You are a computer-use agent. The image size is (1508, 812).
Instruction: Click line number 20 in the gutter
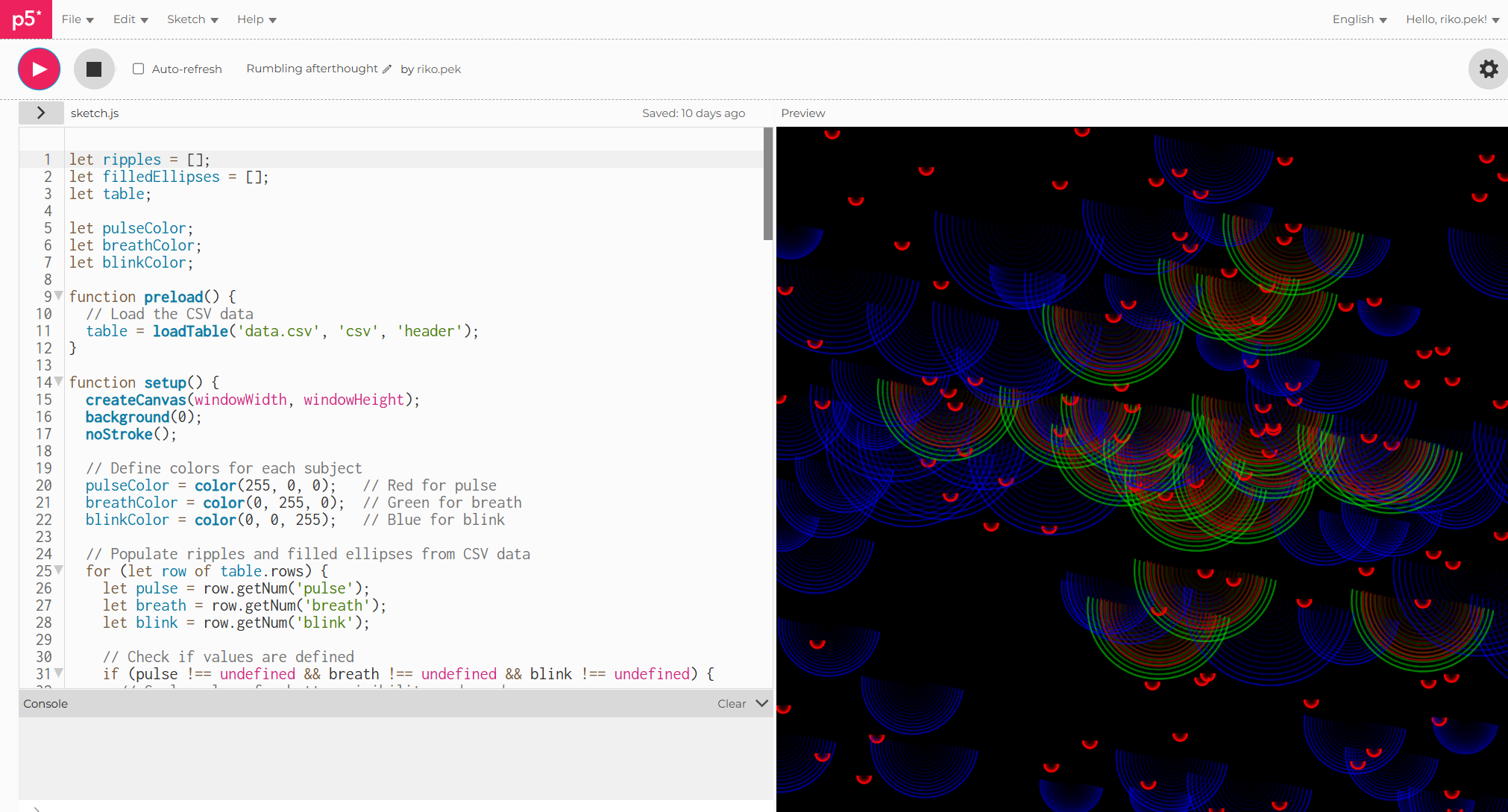(44, 485)
